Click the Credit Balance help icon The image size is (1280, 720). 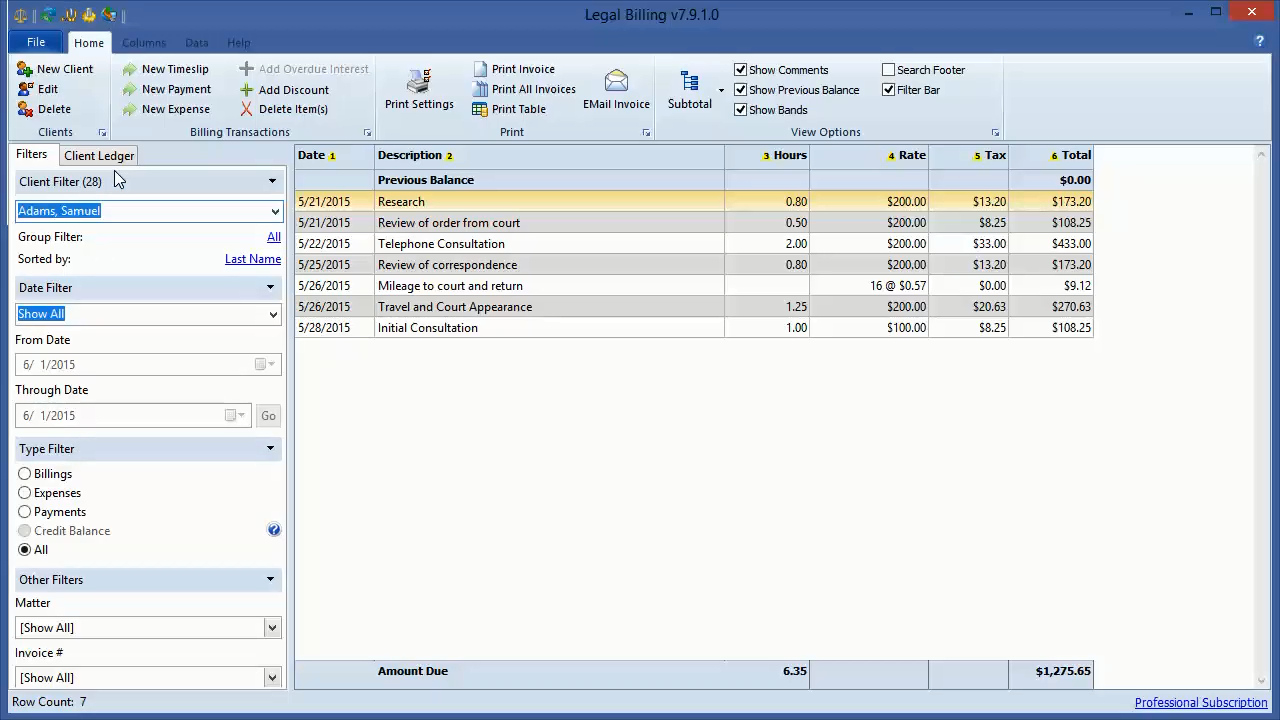tap(274, 530)
